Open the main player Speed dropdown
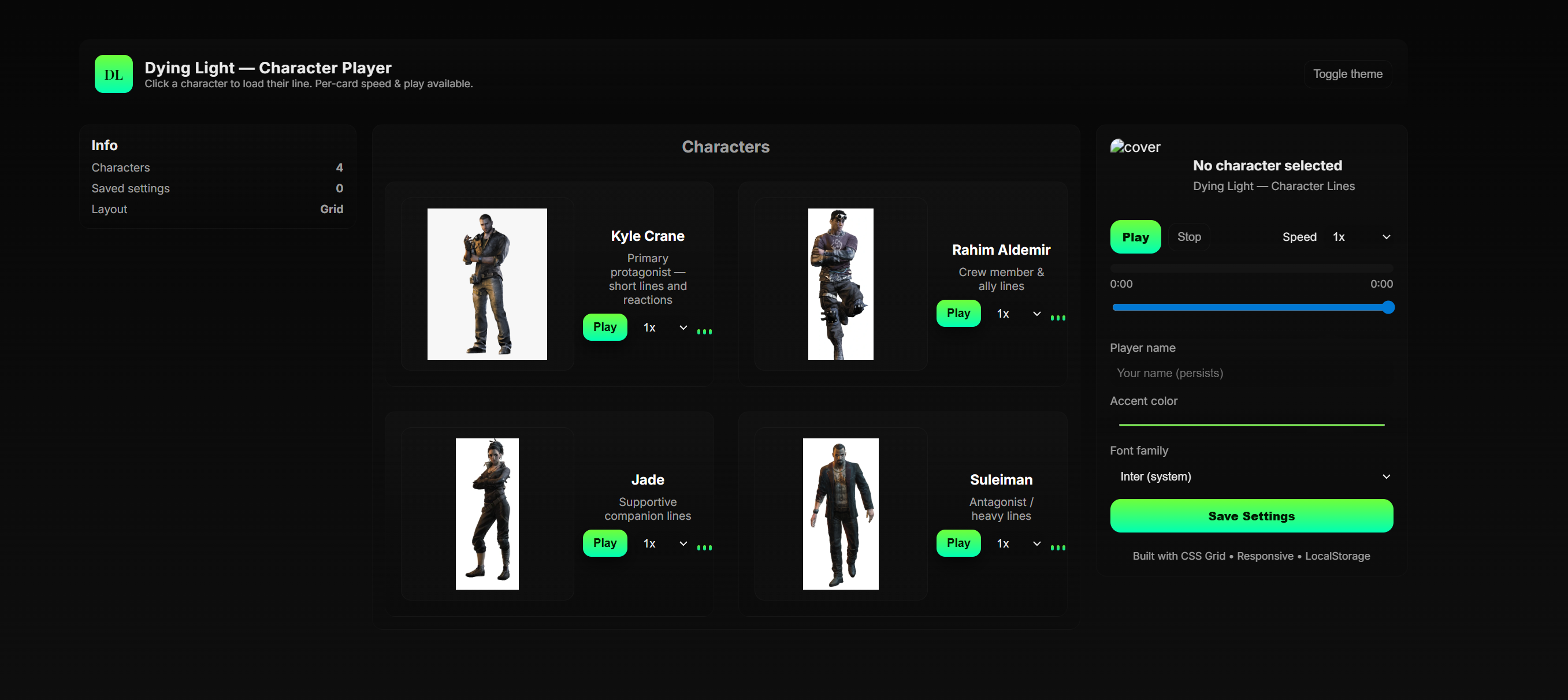Screen dimensions: 1568x700 pyautogui.click(x=1361, y=237)
